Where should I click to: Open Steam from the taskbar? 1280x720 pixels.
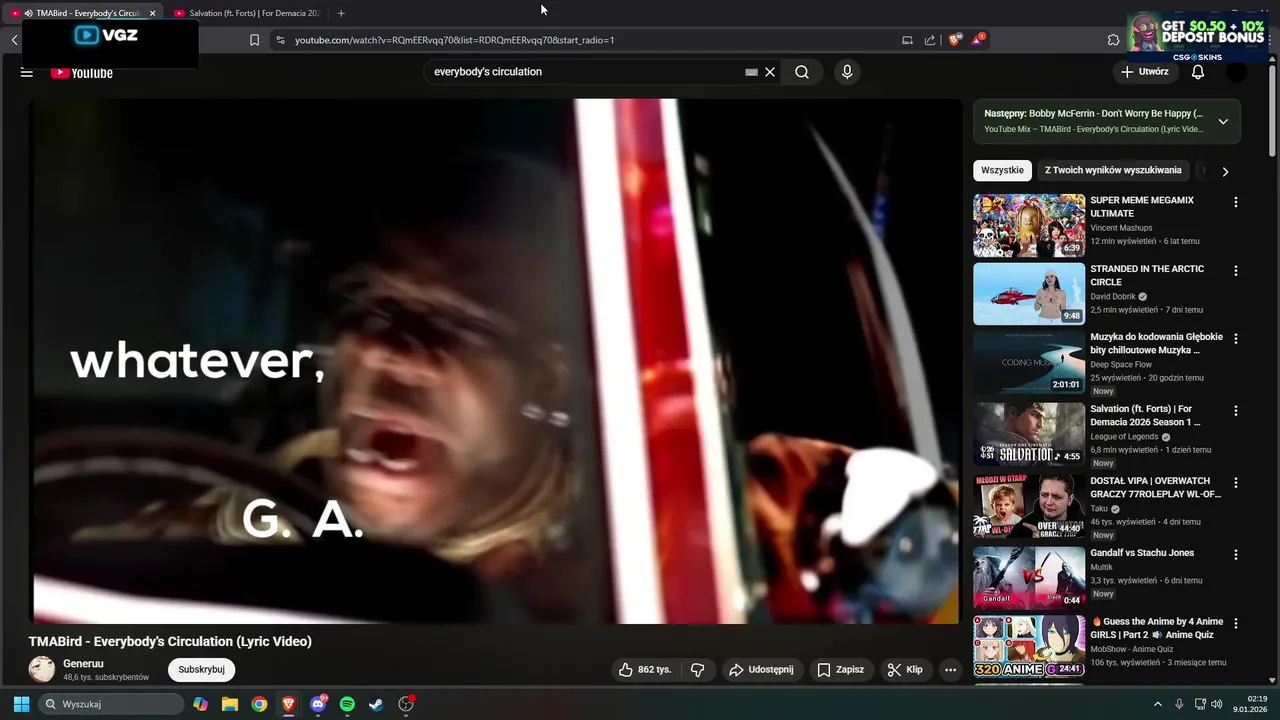tap(376, 704)
